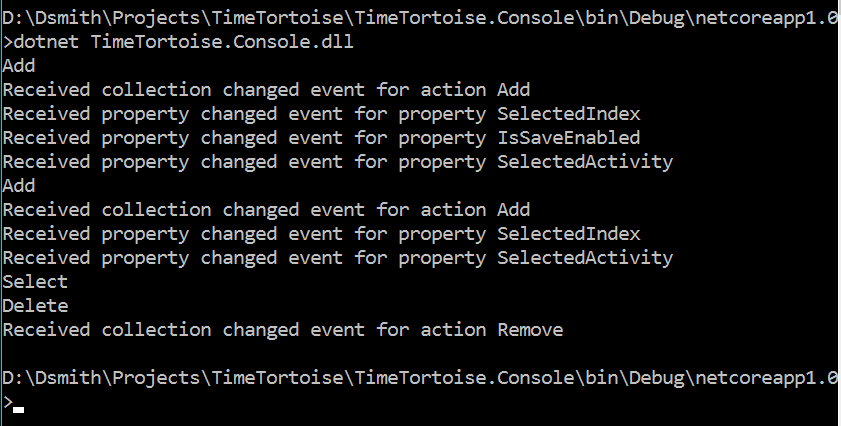This screenshot has height=426, width=841.
Task: Click the IsSaveEnabled property name
Action: [x=569, y=138]
